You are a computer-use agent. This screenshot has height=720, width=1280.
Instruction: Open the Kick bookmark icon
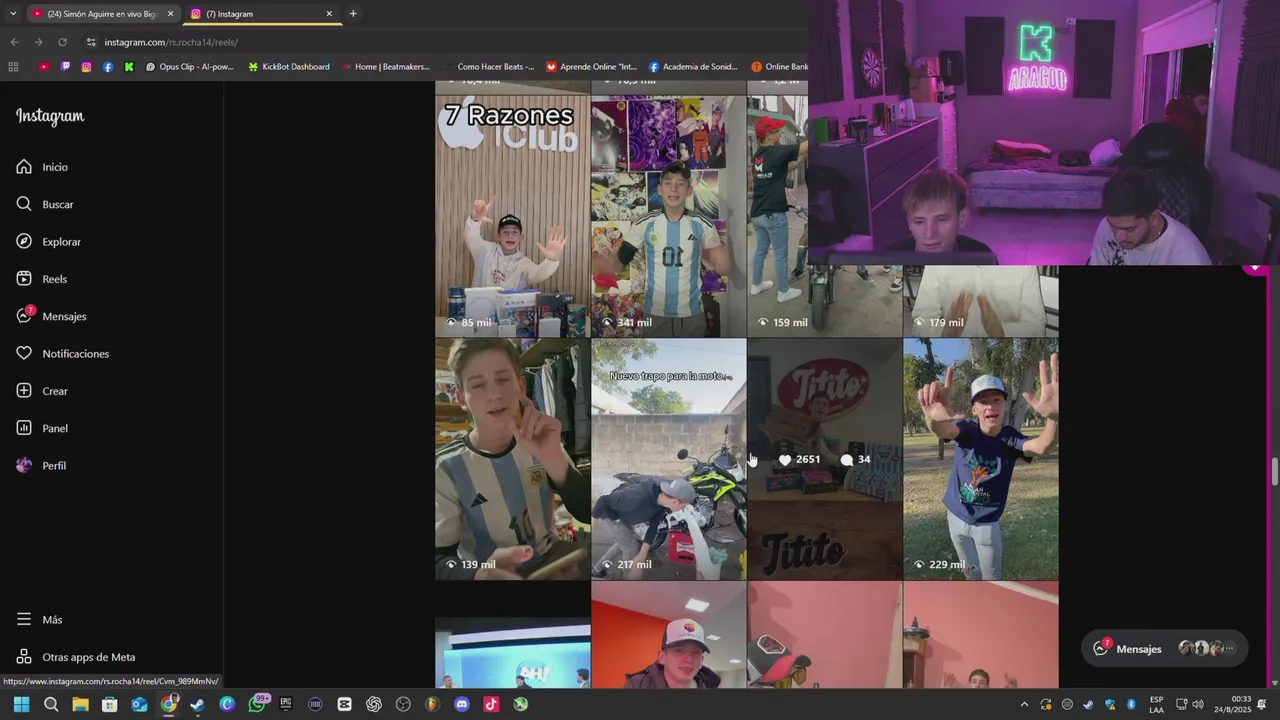click(129, 67)
